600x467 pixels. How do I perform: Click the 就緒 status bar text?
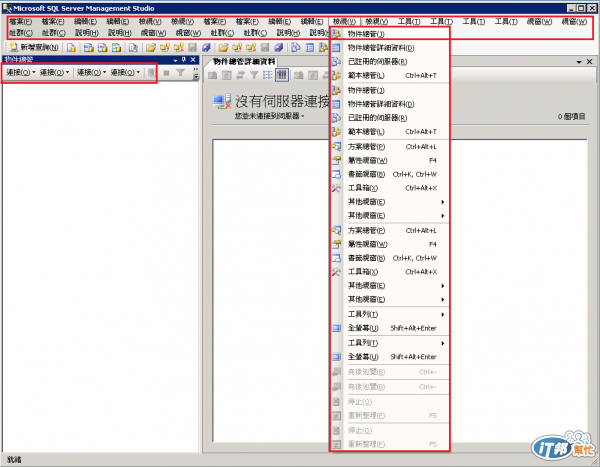[x=14, y=460]
